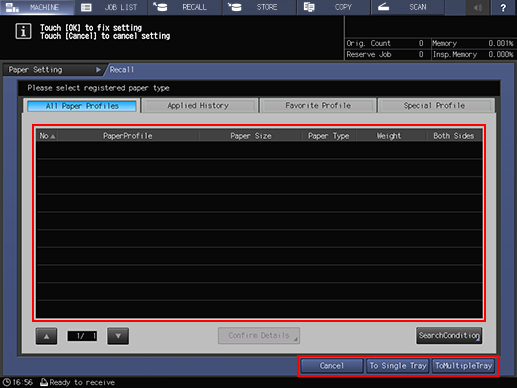Click the Paper Type column header
The width and height of the screenshot is (517, 388).
pos(329,136)
